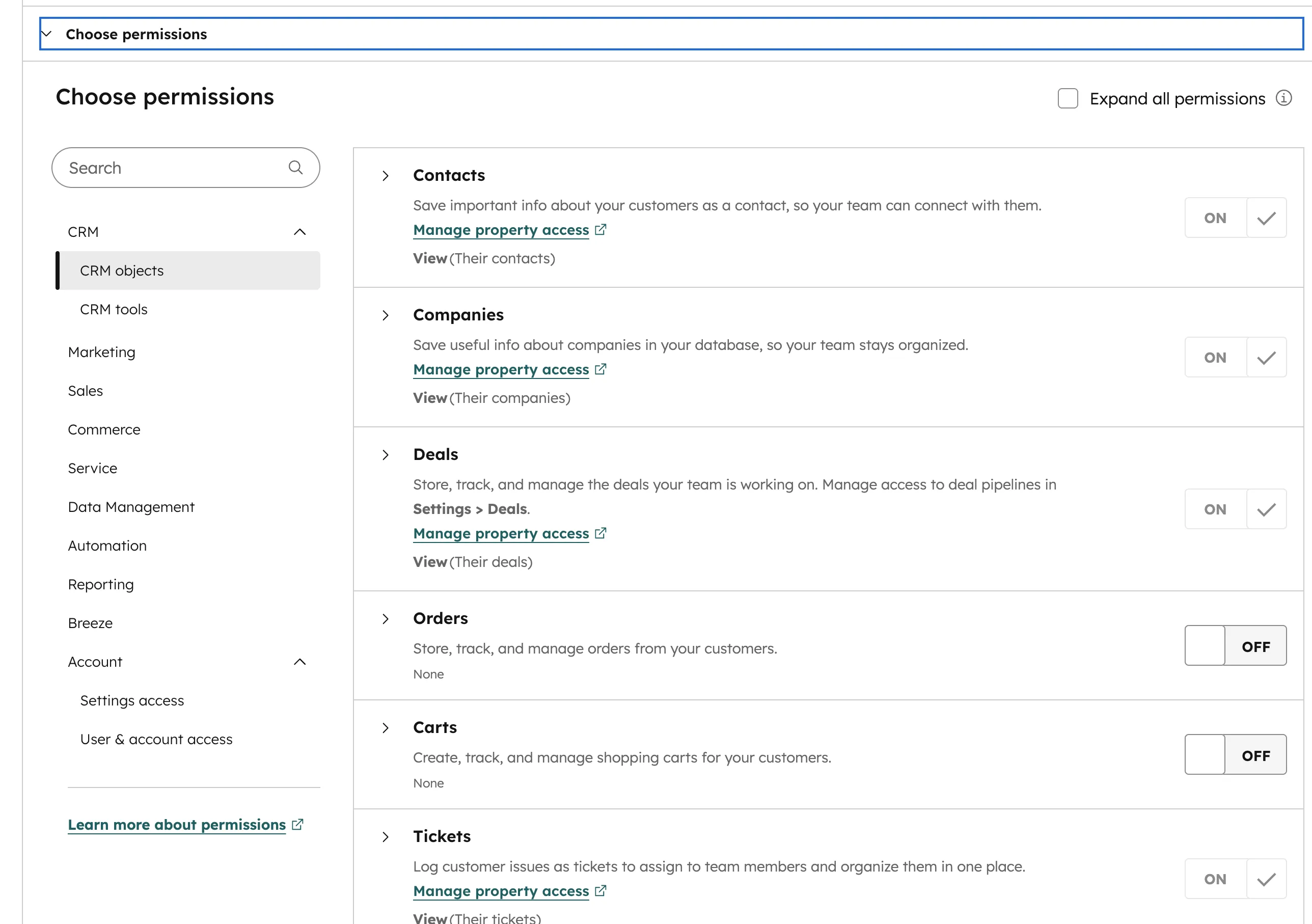The height and width of the screenshot is (924, 1312).
Task: Click checkmark icon on Deals ON switch
Action: [x=1266, y=508]
